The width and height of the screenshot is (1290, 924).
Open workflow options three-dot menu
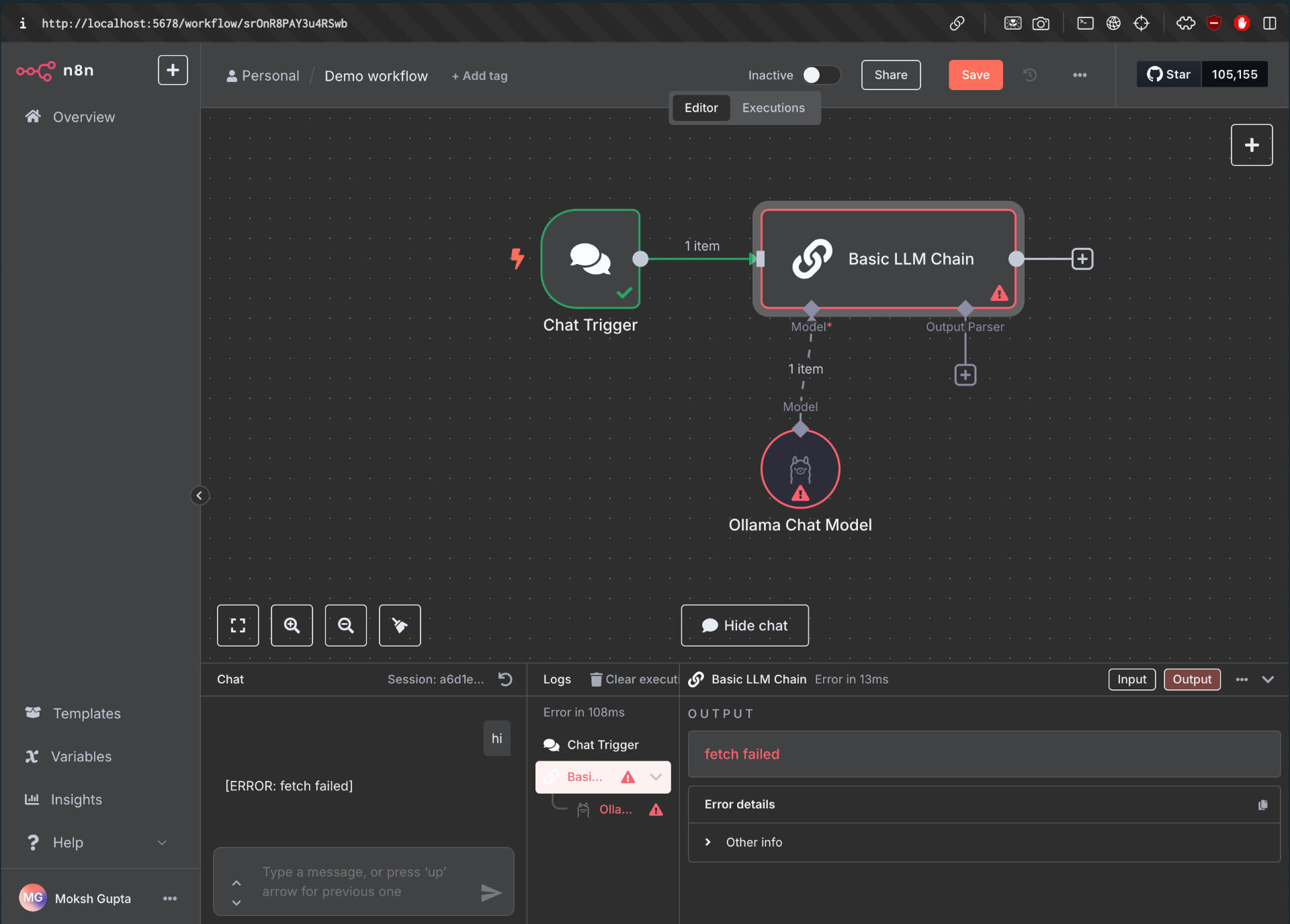[x=1080, y=75]
